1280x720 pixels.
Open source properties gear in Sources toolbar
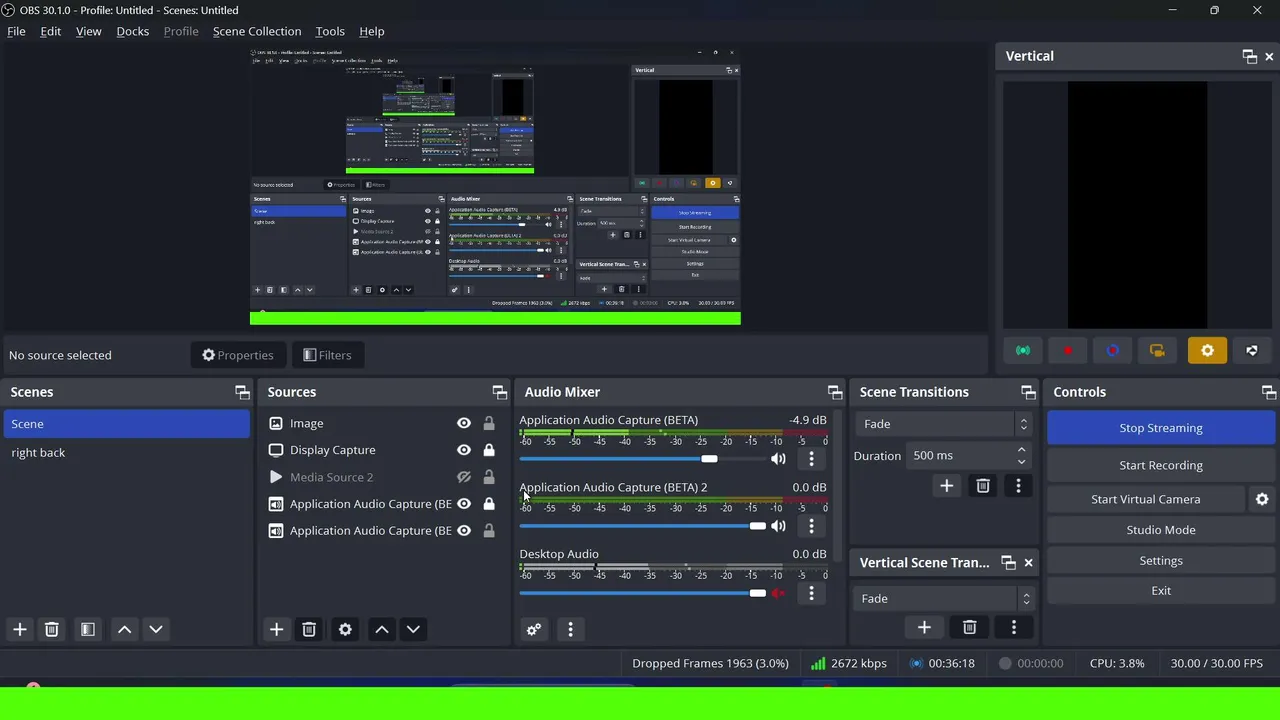345,629
